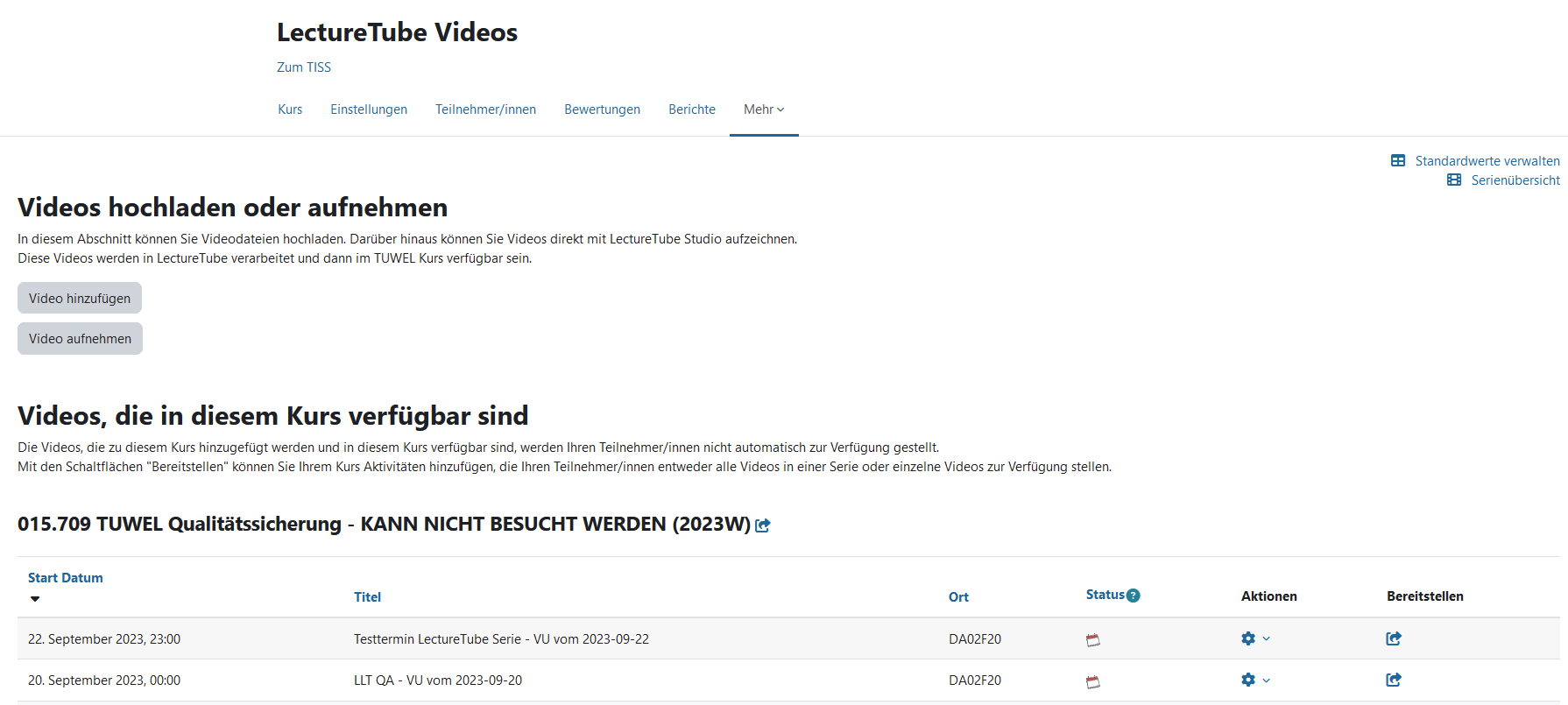Image resolution: width=1568 pixels, height=705 pixels.
Task: Click the Status help question mark icon
Action: tap(1134, 596)
